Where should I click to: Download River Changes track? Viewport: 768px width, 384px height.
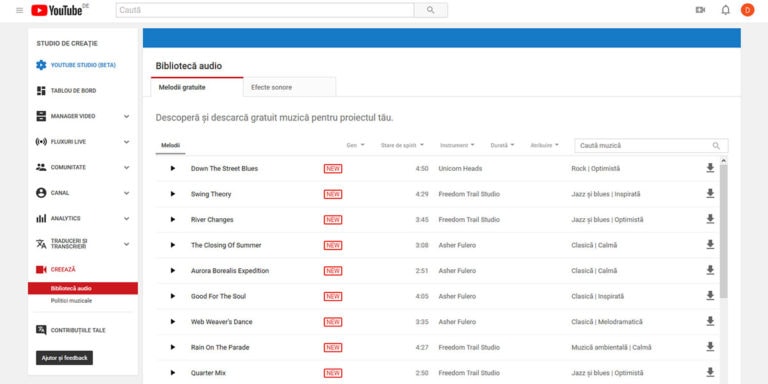point(710,219)
